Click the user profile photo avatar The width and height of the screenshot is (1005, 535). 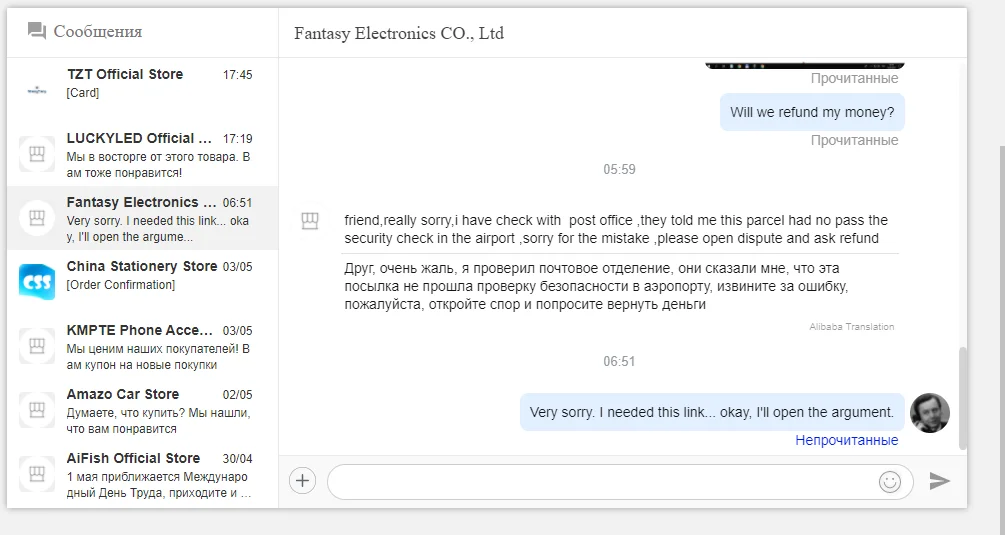pyautogui.click(x=930, y=412)
